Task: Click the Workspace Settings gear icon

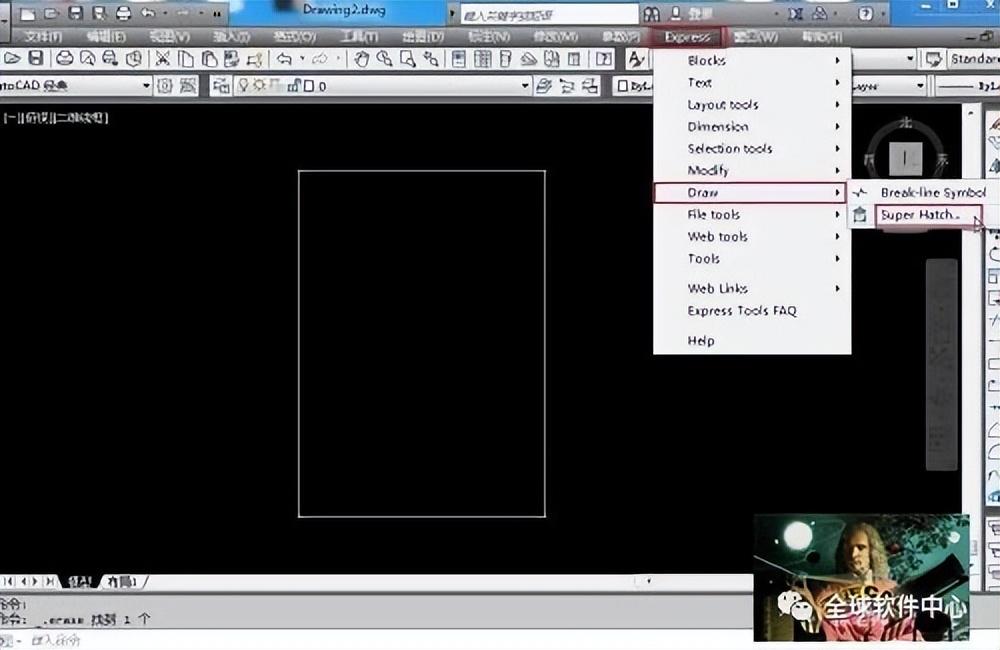Action: click(x=165, y=85)
